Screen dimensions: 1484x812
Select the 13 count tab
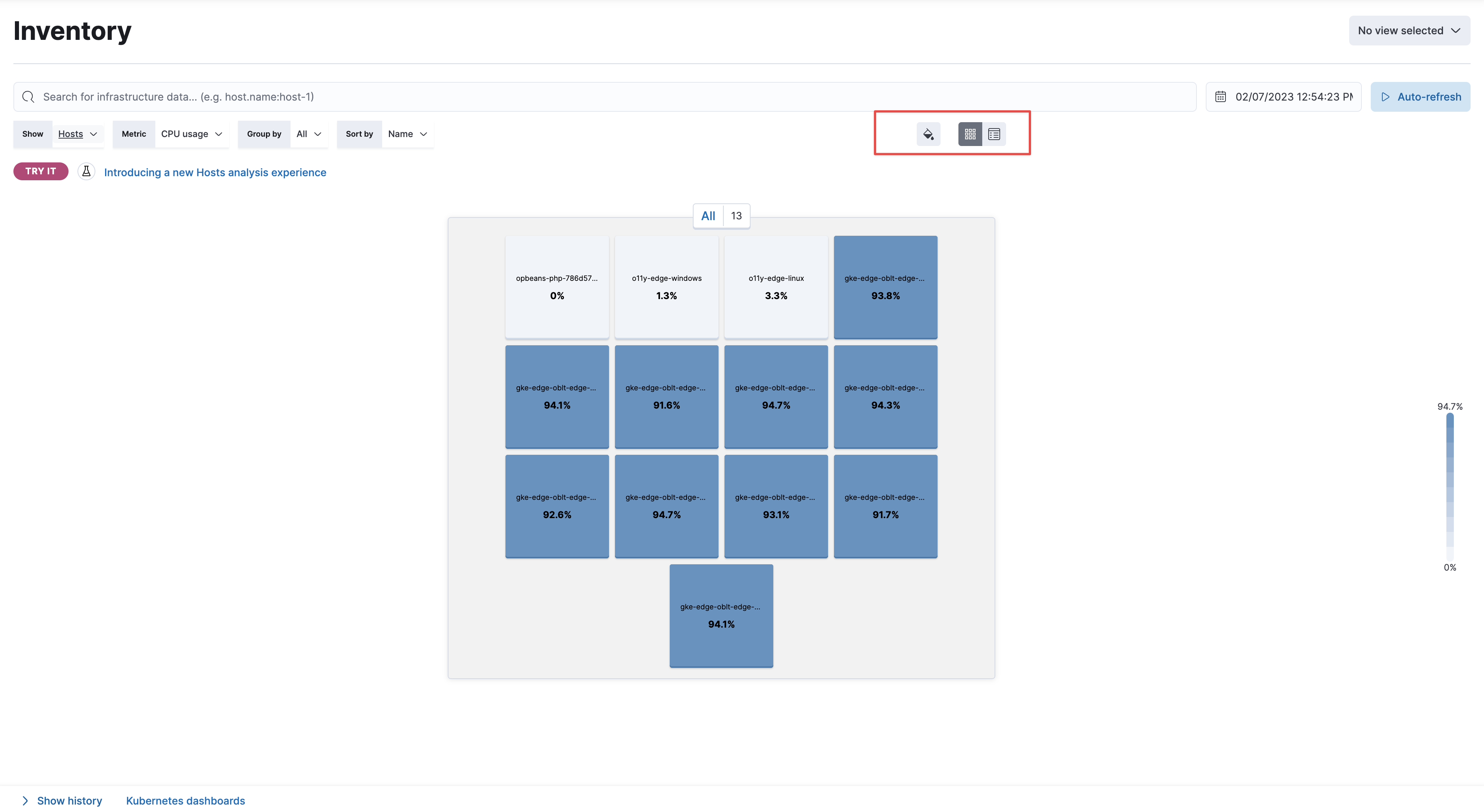point(736,215)
